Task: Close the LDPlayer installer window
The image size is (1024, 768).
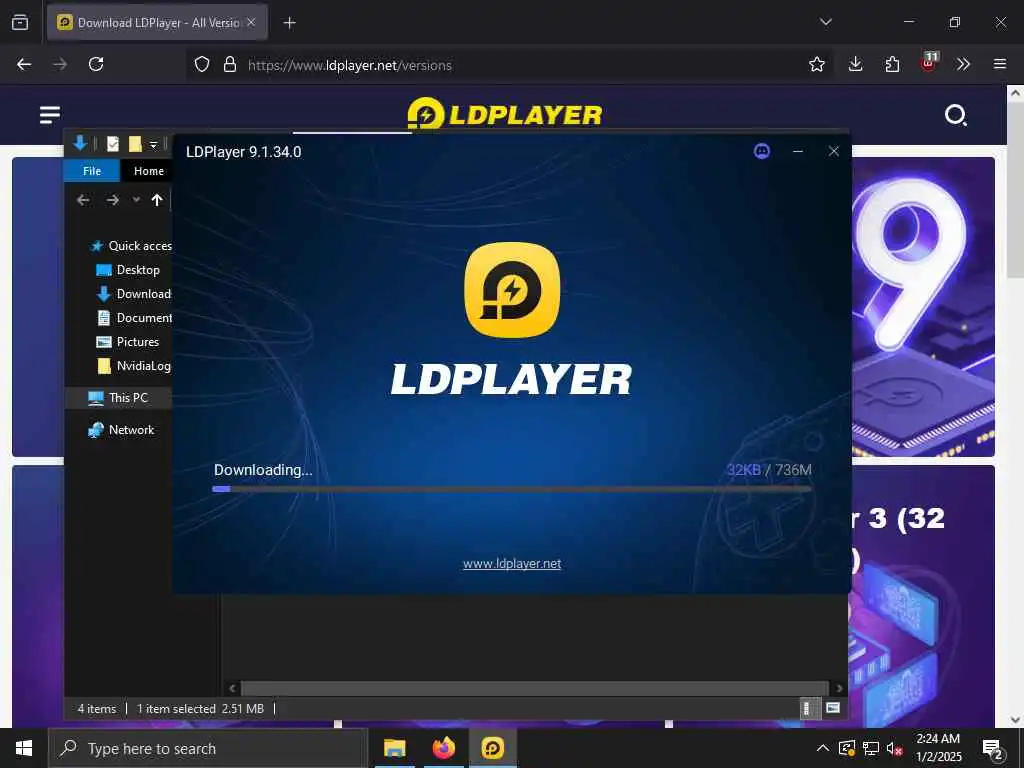Action: [x=833, y=152]
